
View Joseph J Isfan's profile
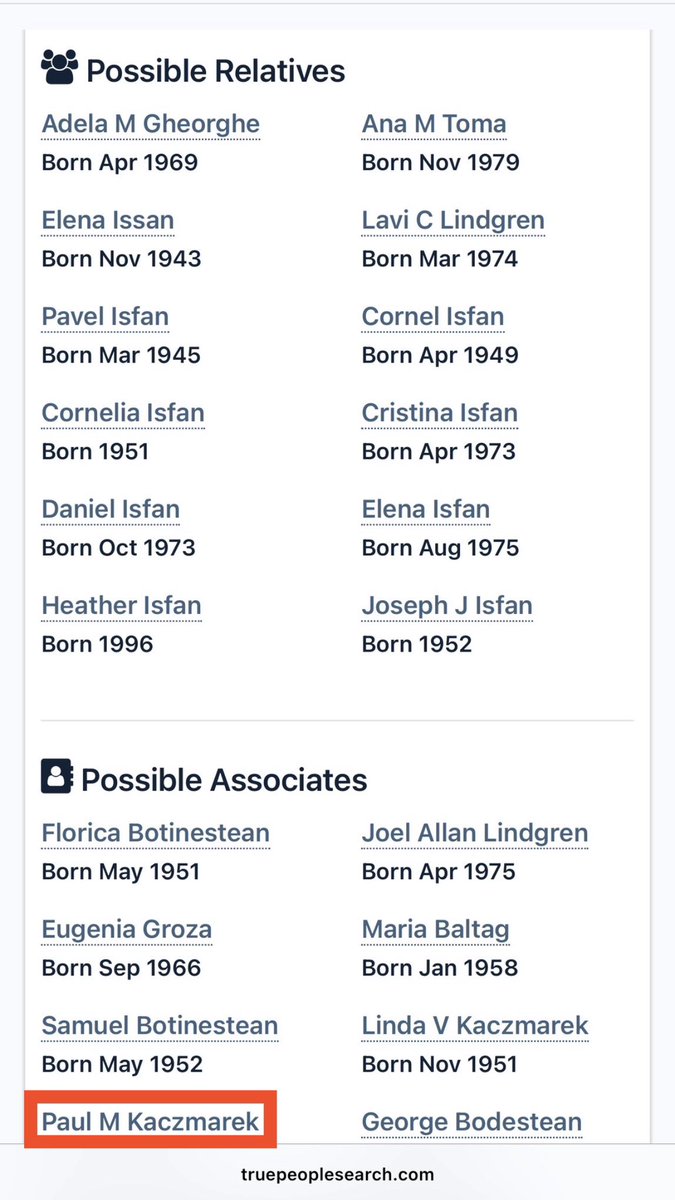pos(447,606)
